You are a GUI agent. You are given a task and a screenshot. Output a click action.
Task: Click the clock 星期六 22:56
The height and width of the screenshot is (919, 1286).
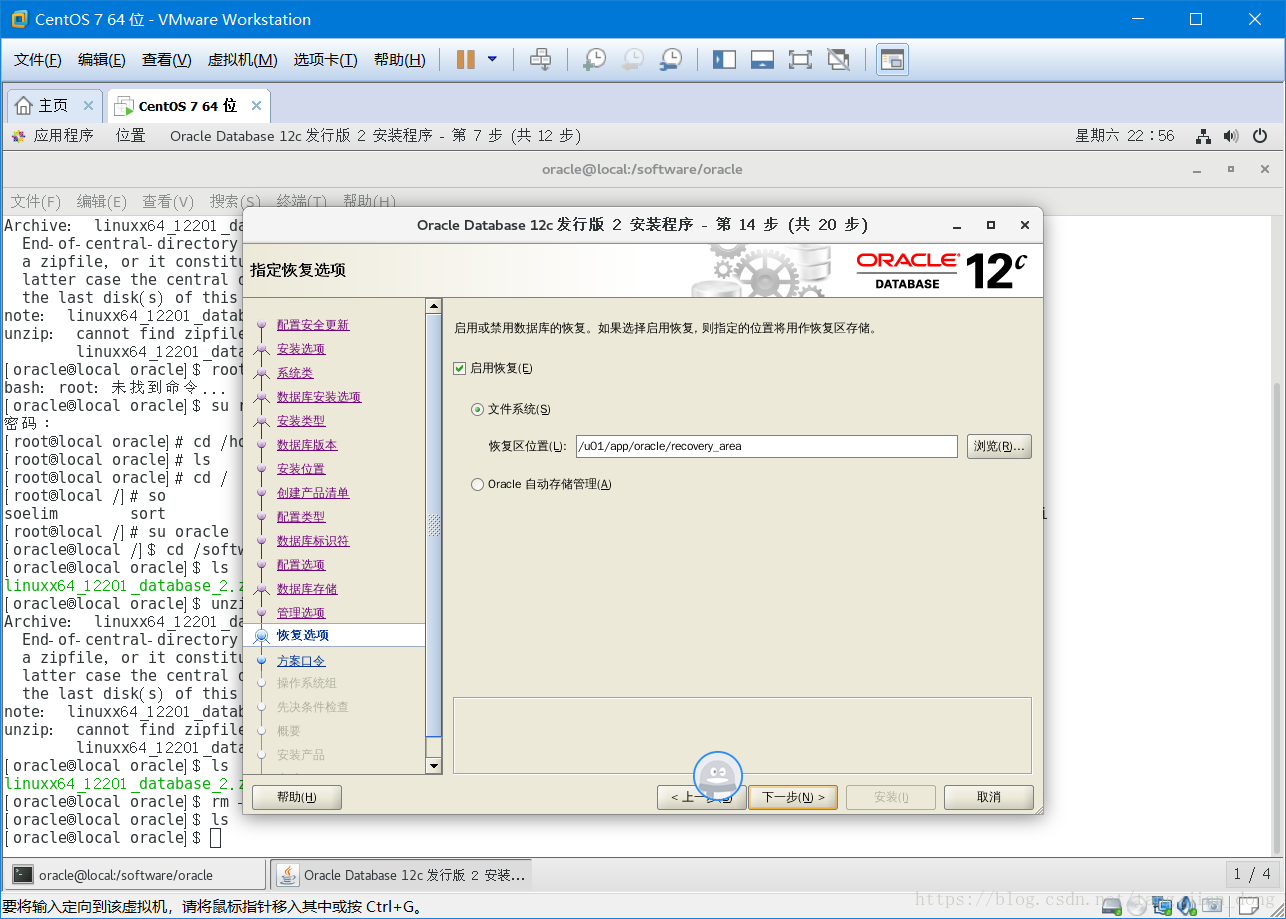(1125, 136)
